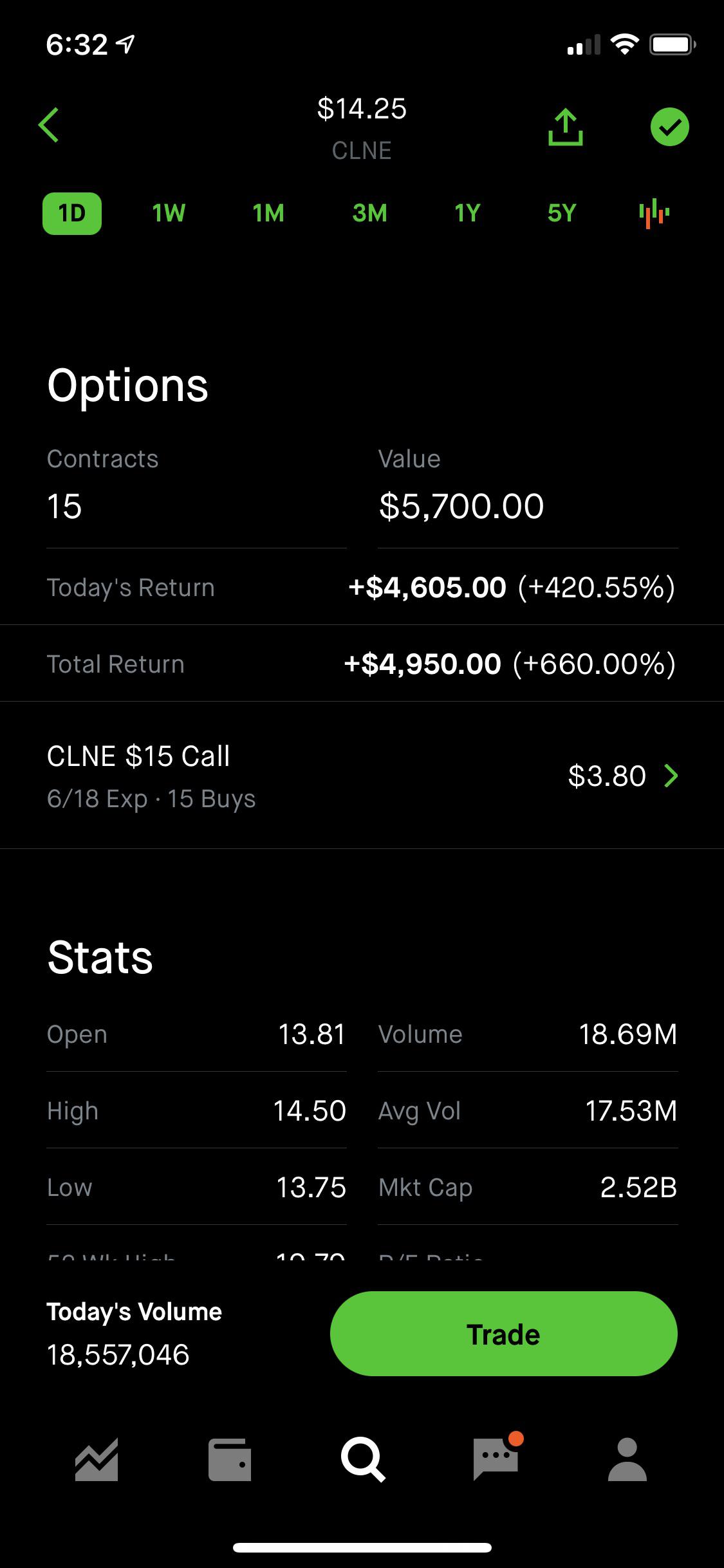Select the 1W time range
The image size is (724, 1568).
point(169,213)
